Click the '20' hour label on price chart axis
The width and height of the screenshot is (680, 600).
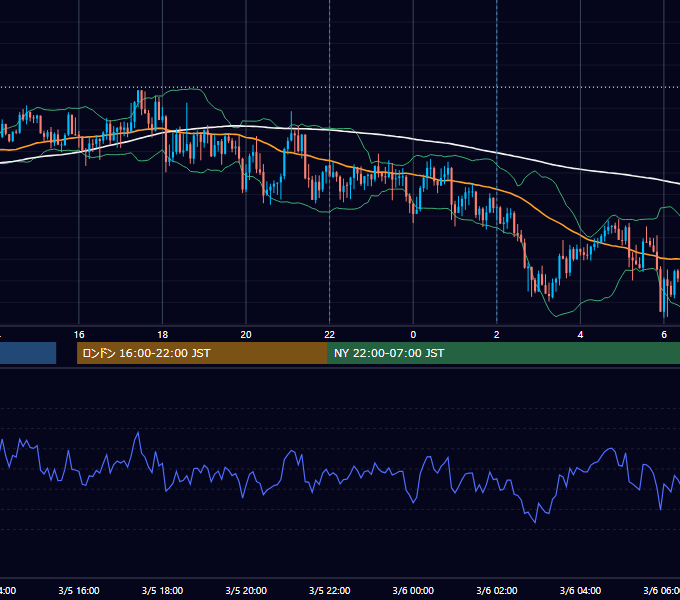tap(246, 335)
